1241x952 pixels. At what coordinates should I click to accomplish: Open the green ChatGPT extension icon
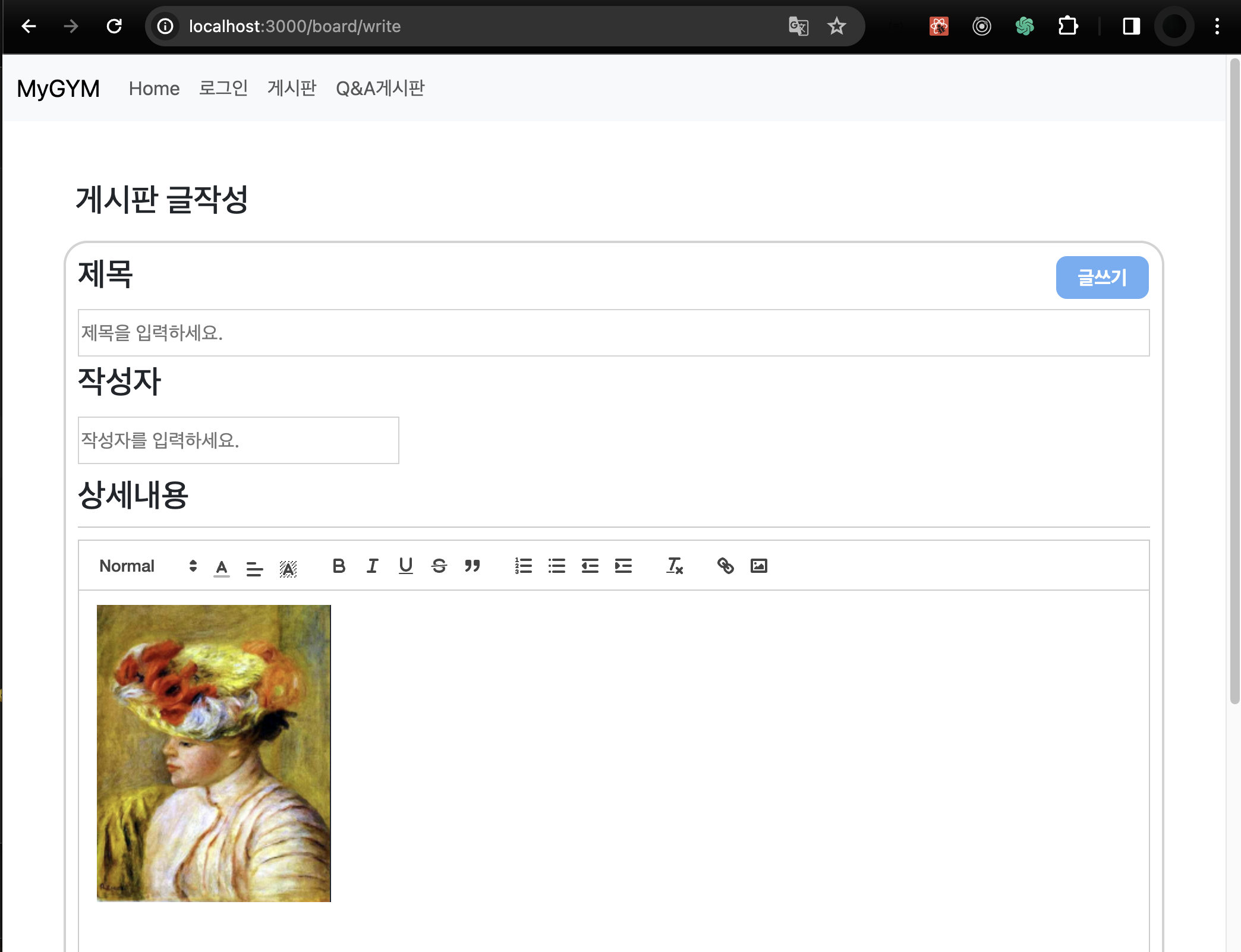pos(1025,26)
